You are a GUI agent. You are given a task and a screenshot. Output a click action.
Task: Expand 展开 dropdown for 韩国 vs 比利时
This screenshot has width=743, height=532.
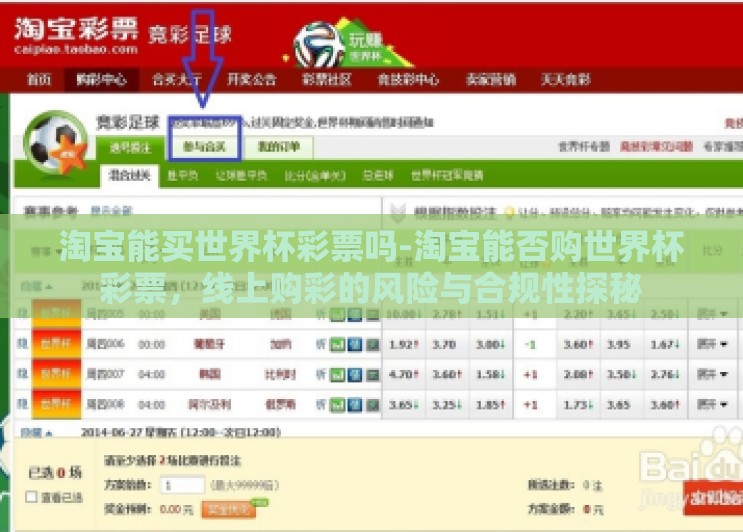712,375
